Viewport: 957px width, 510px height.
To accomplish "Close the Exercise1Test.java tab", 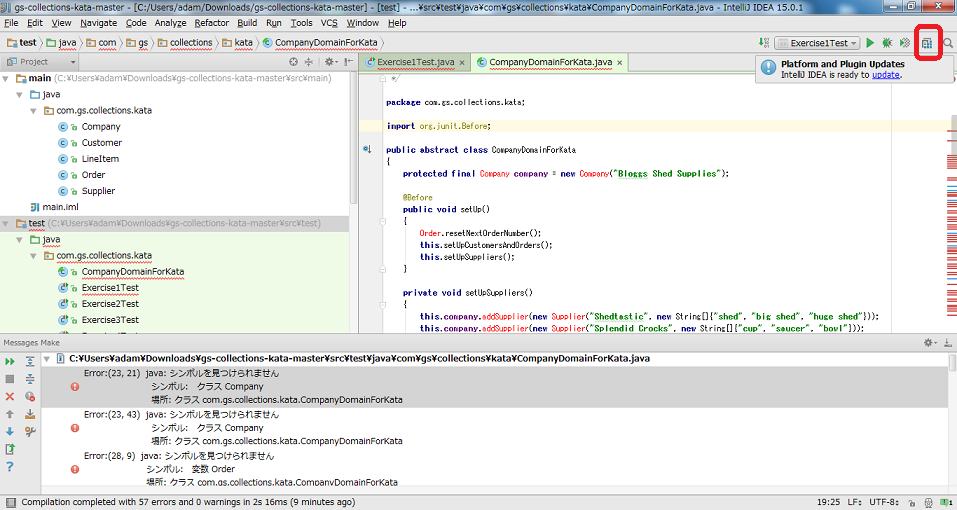I will (462, 63).
